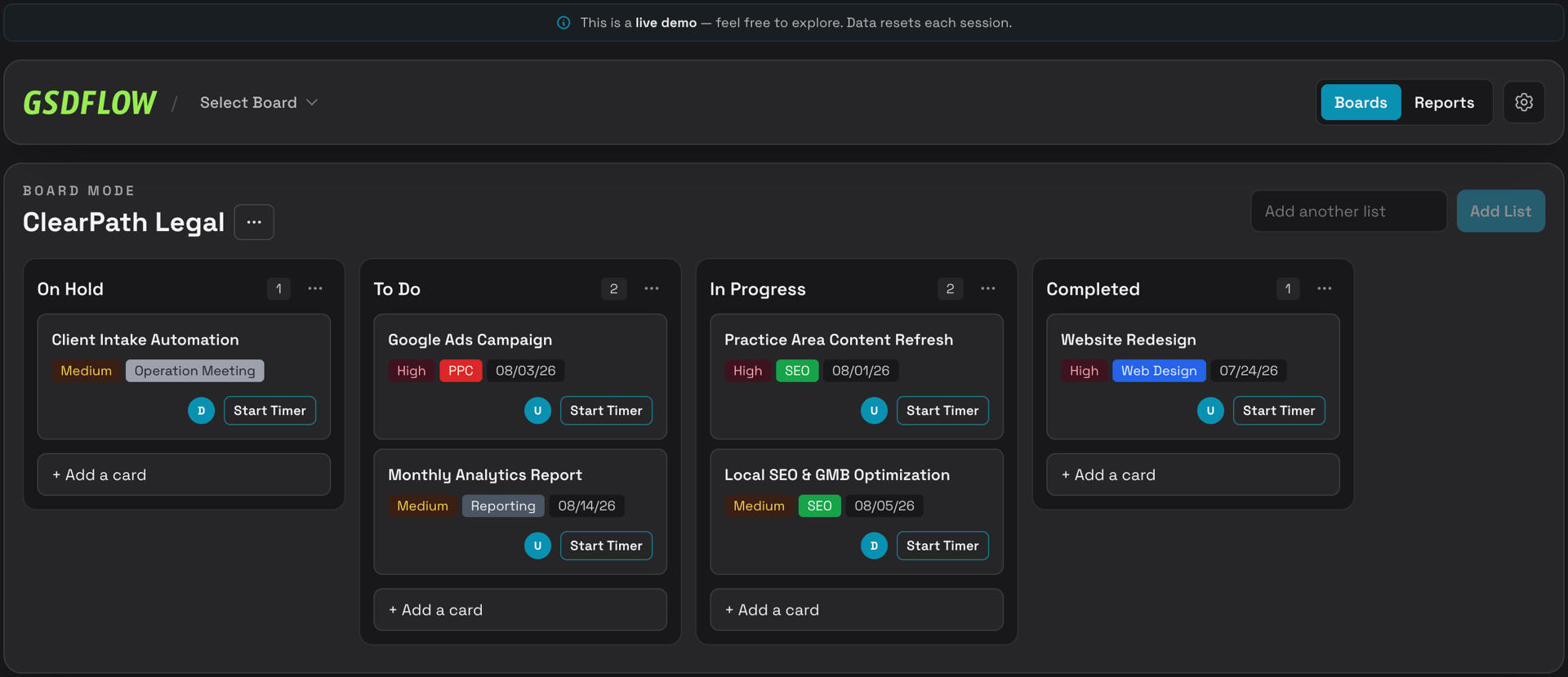Click the Reporting tag on Monthly Analytics Report
Viewport: 1568px width, 677px height.
pyautogui.click(x=503, y=506)
